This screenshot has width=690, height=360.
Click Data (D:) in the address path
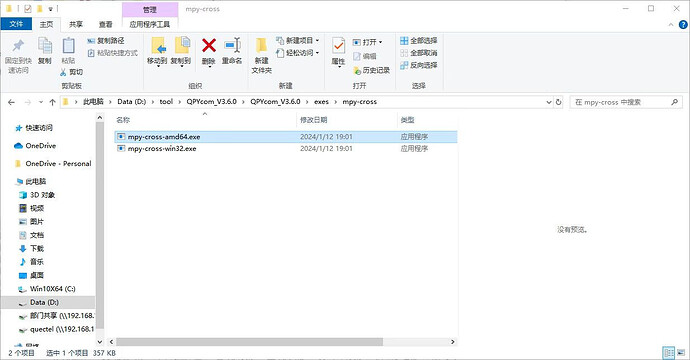tap(132, 102)
